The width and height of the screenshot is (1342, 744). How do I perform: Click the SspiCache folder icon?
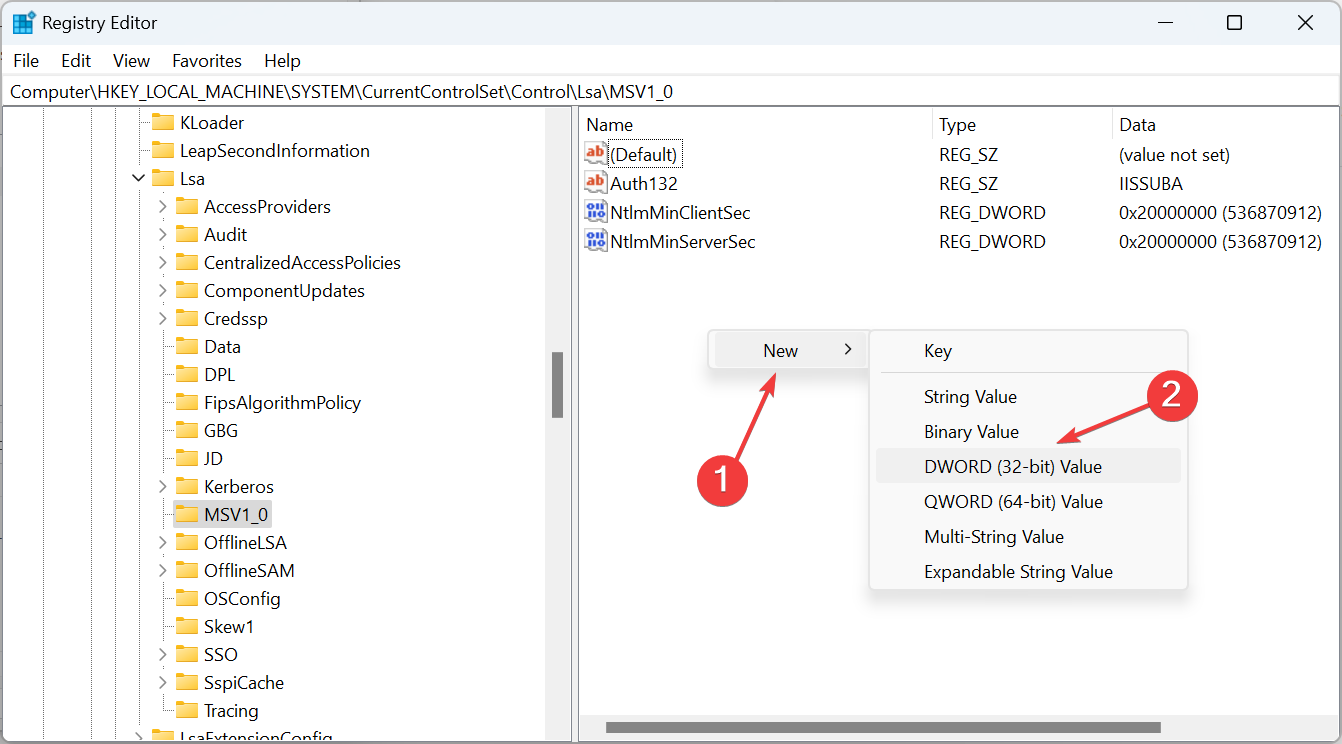[x=187, y=682]
